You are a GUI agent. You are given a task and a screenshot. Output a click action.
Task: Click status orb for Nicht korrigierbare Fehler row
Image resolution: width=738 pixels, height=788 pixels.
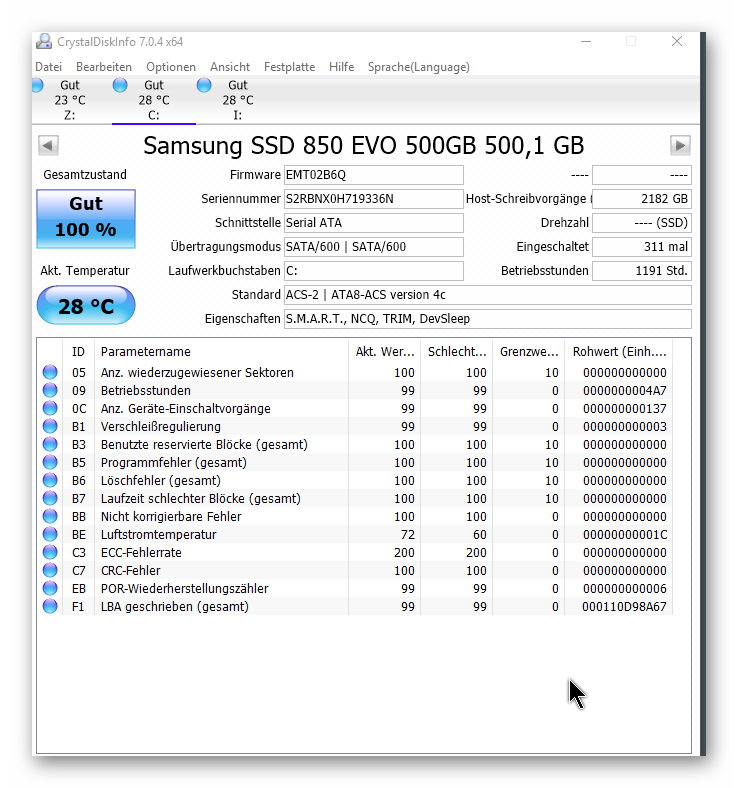tap(50, 516)
